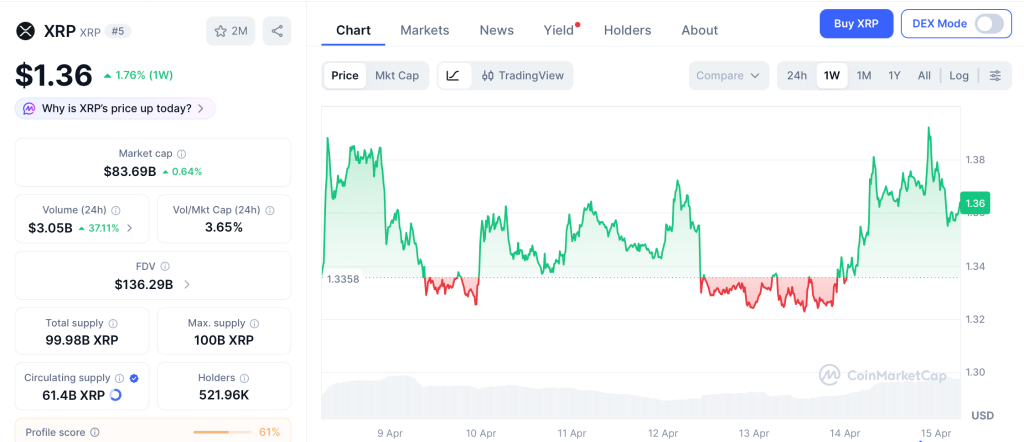
Task: Open the chart settings sliders icon
Action: tap(994, 76)
